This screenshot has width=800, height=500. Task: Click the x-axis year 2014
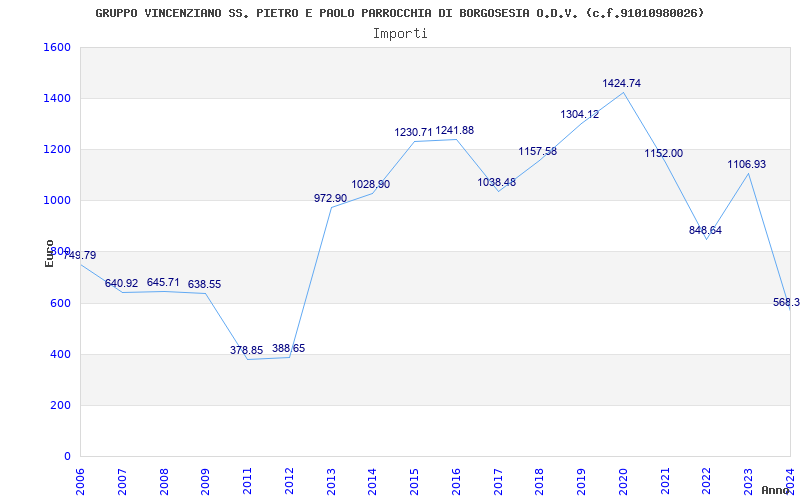372,481
